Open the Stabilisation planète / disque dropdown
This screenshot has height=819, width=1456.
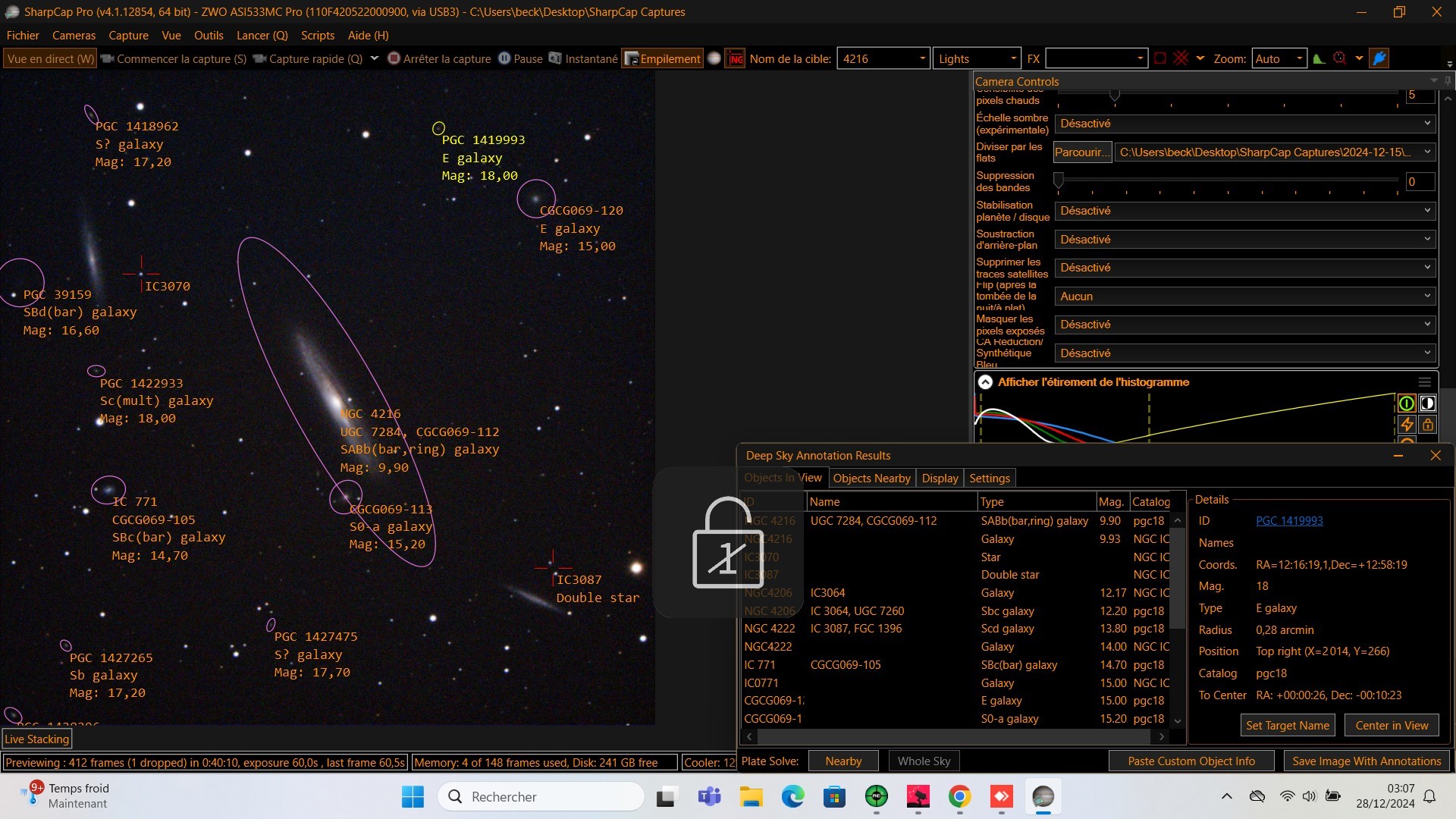1245,211
